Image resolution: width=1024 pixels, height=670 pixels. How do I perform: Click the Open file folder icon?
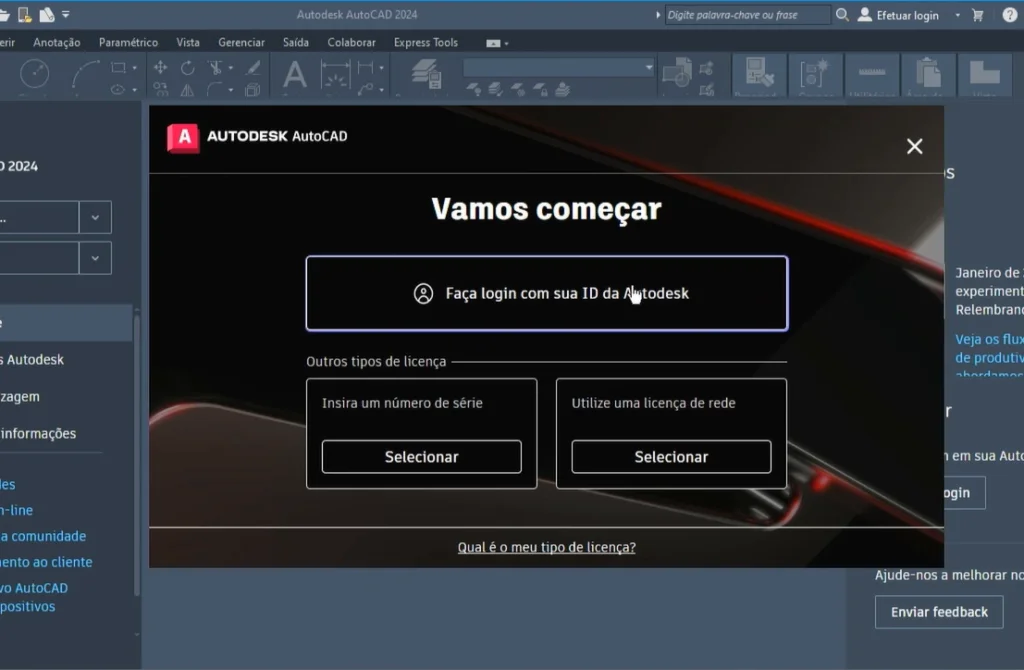tap(5, 14)
